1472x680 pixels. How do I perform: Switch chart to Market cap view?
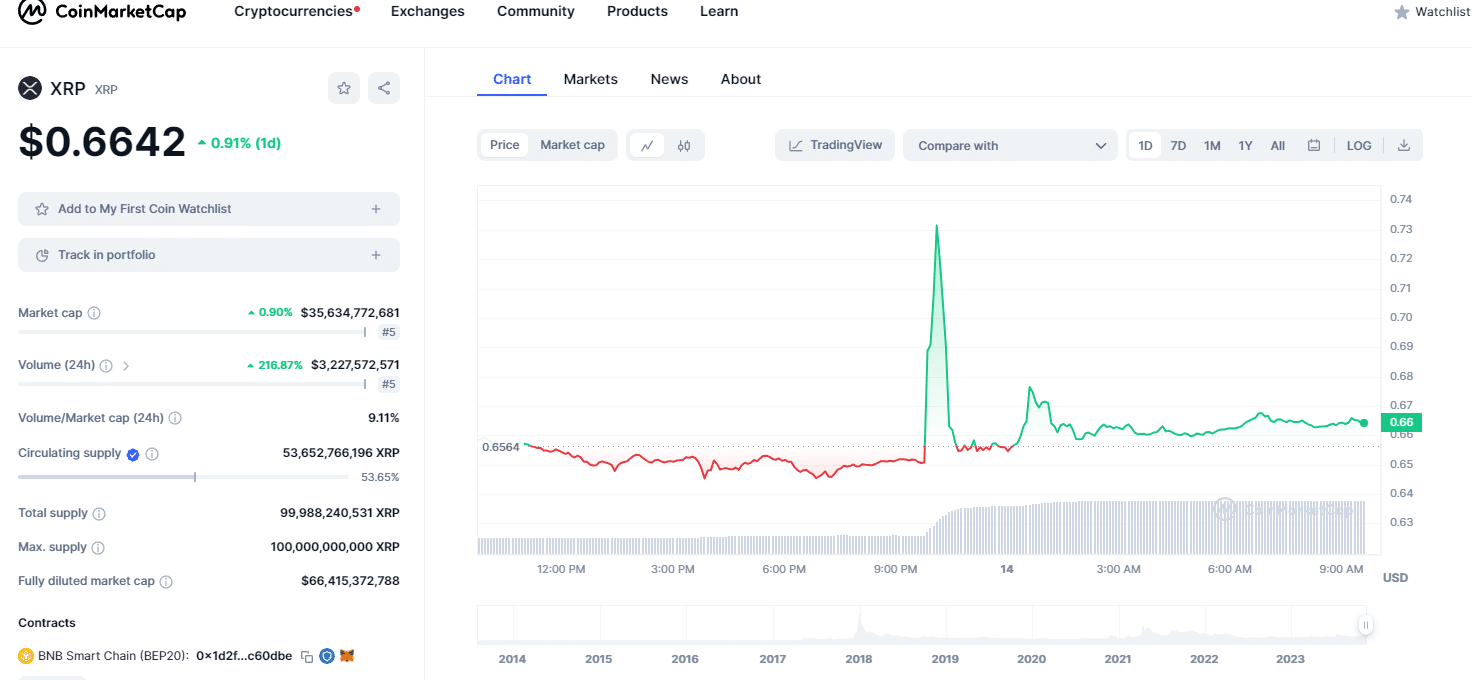click(572, 145)
